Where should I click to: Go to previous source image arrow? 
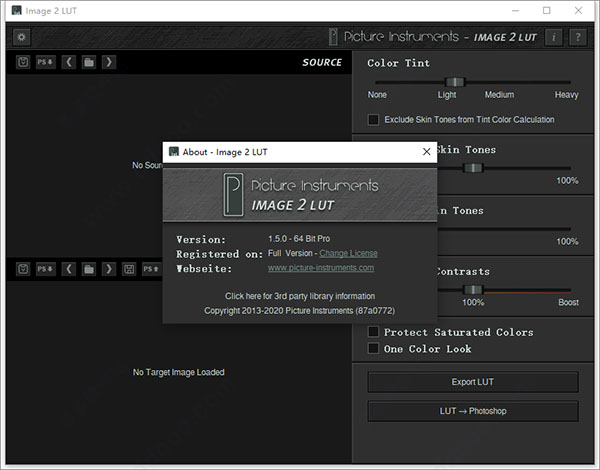[x=69, y=62]
